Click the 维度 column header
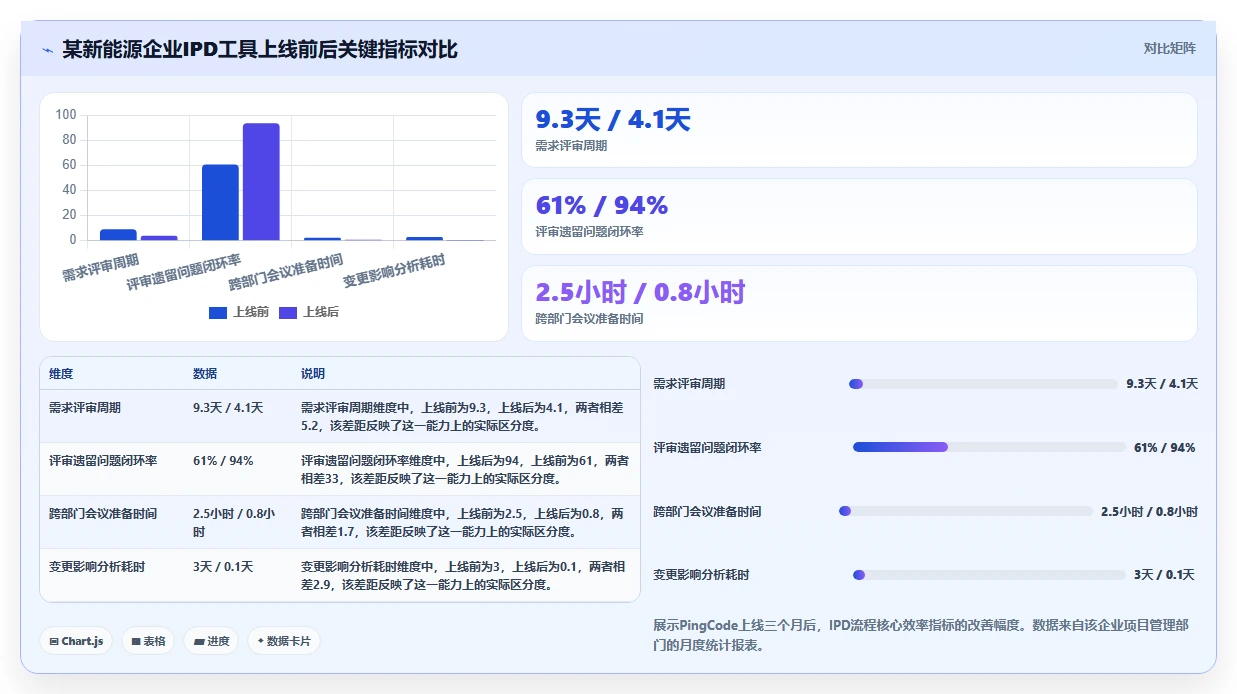The image size is (1237, 694). (x=61, y=374)
